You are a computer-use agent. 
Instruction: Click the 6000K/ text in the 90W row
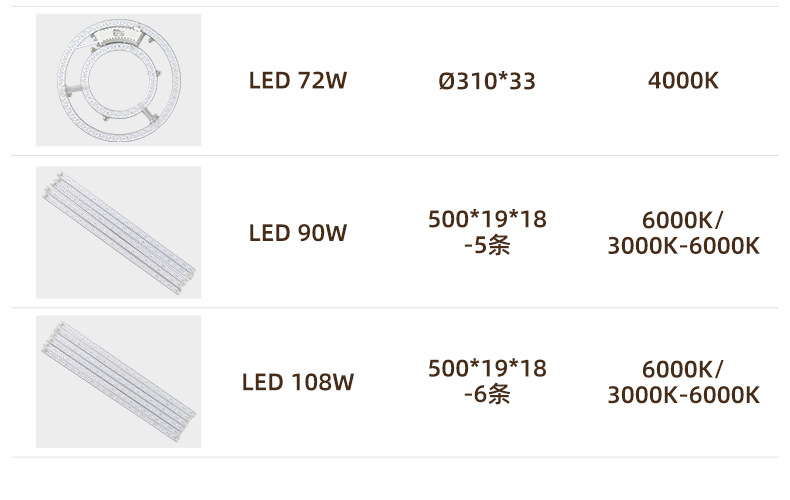tap(683, 219)
